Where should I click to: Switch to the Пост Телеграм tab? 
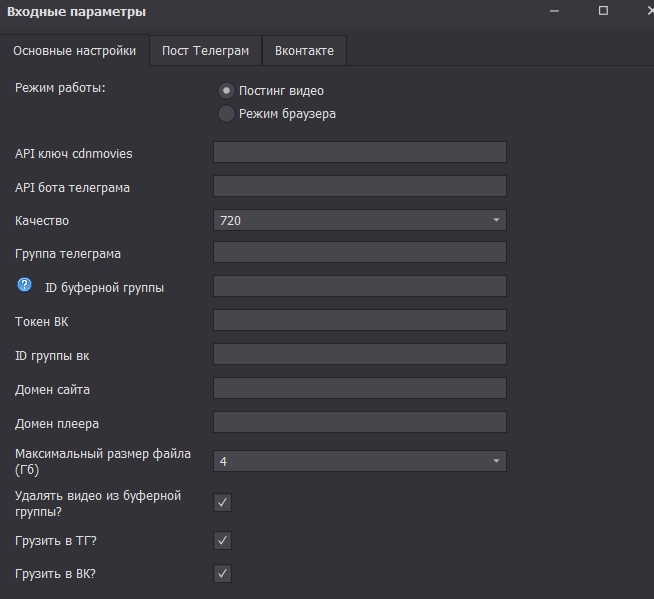pos(205,51)
